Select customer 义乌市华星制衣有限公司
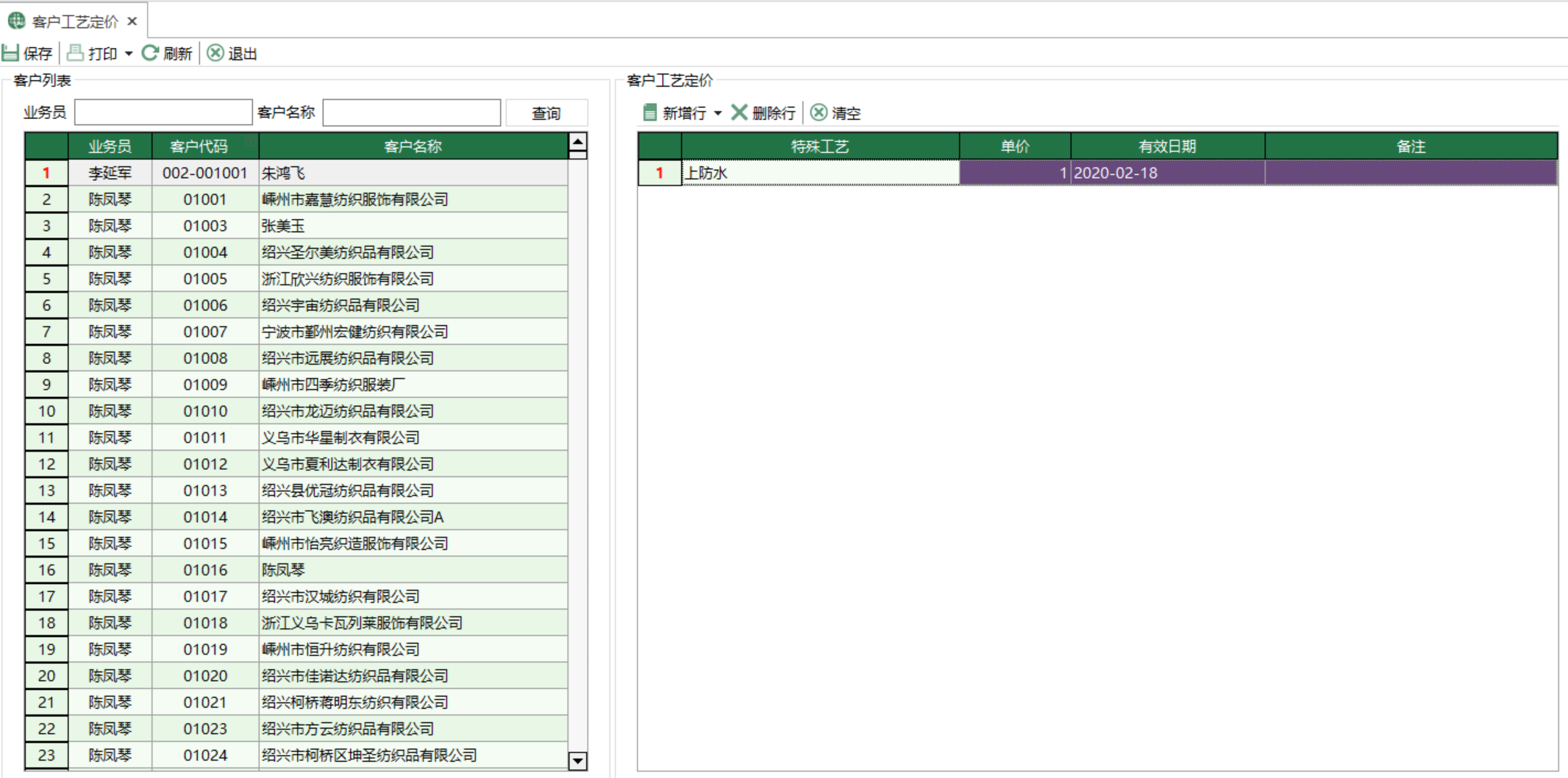 [413, 438]
